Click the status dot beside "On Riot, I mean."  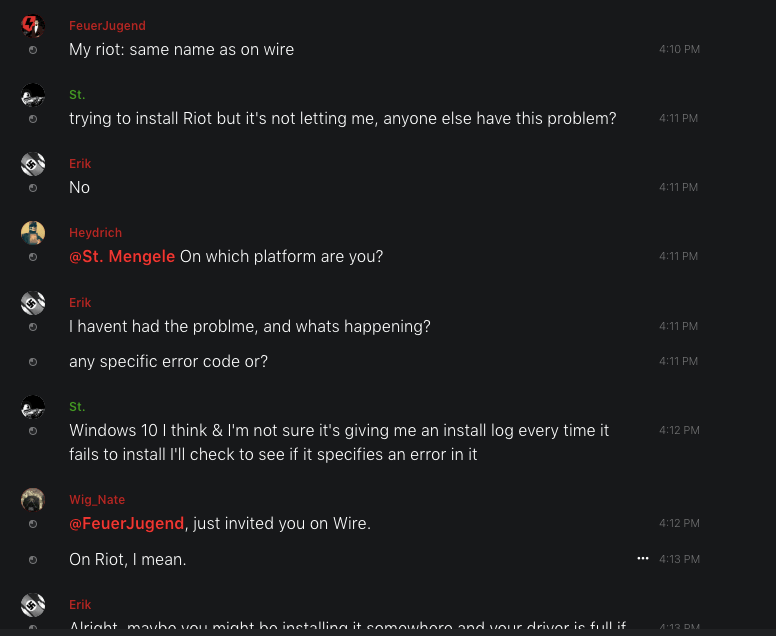point(33,560)
